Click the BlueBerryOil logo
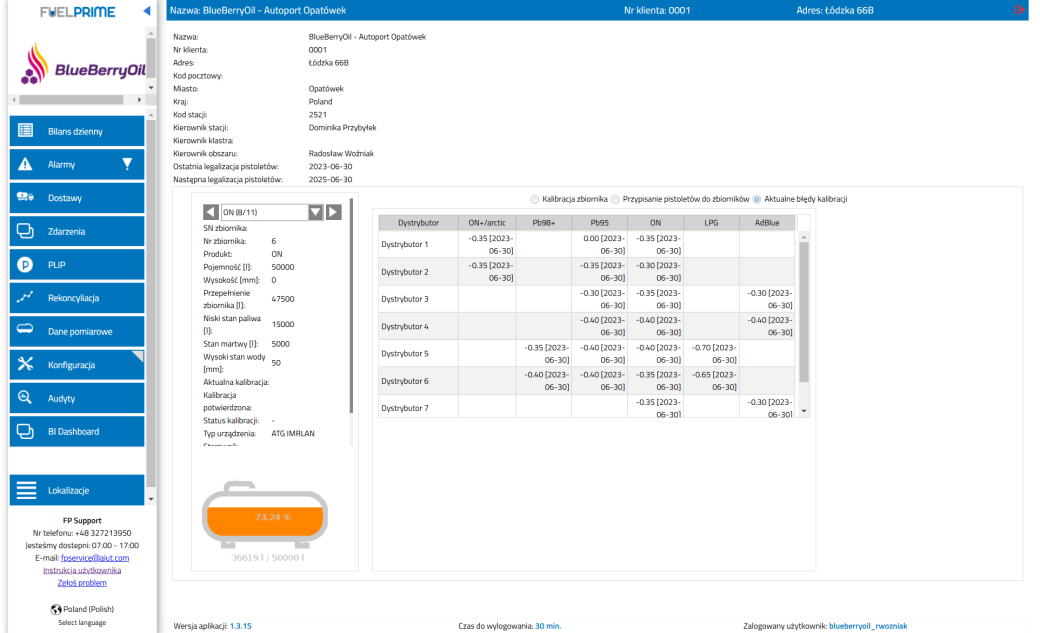The width and height of the screenshot is (1040, 633). (82, 65)
